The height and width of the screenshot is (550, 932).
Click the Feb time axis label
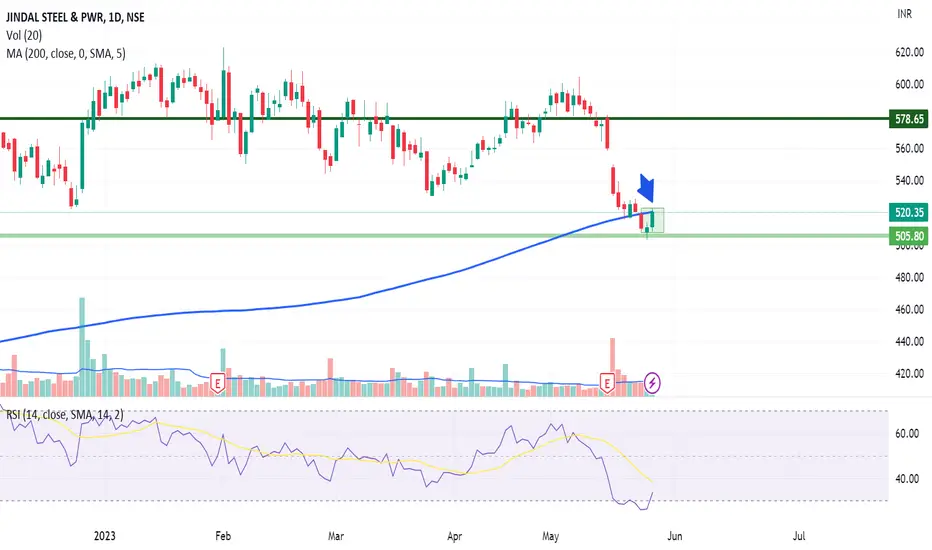223,536
